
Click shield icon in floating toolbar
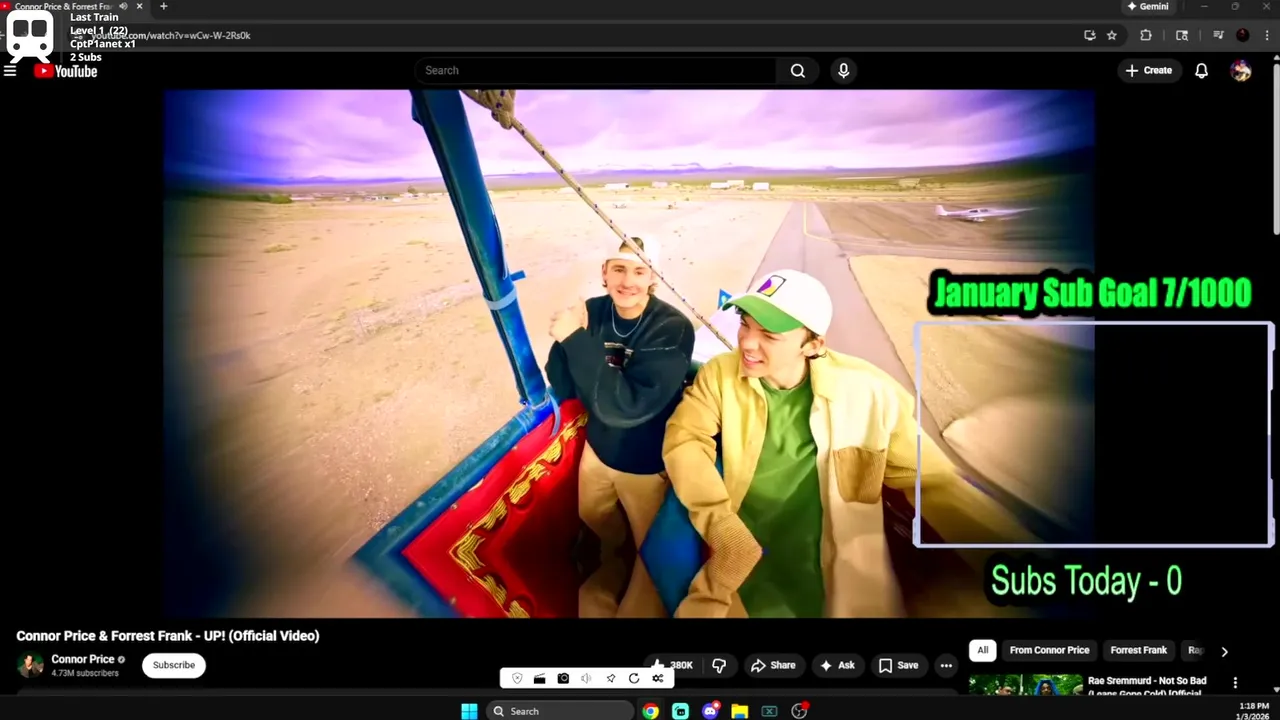pyautogui.click(x=517, y=678)
